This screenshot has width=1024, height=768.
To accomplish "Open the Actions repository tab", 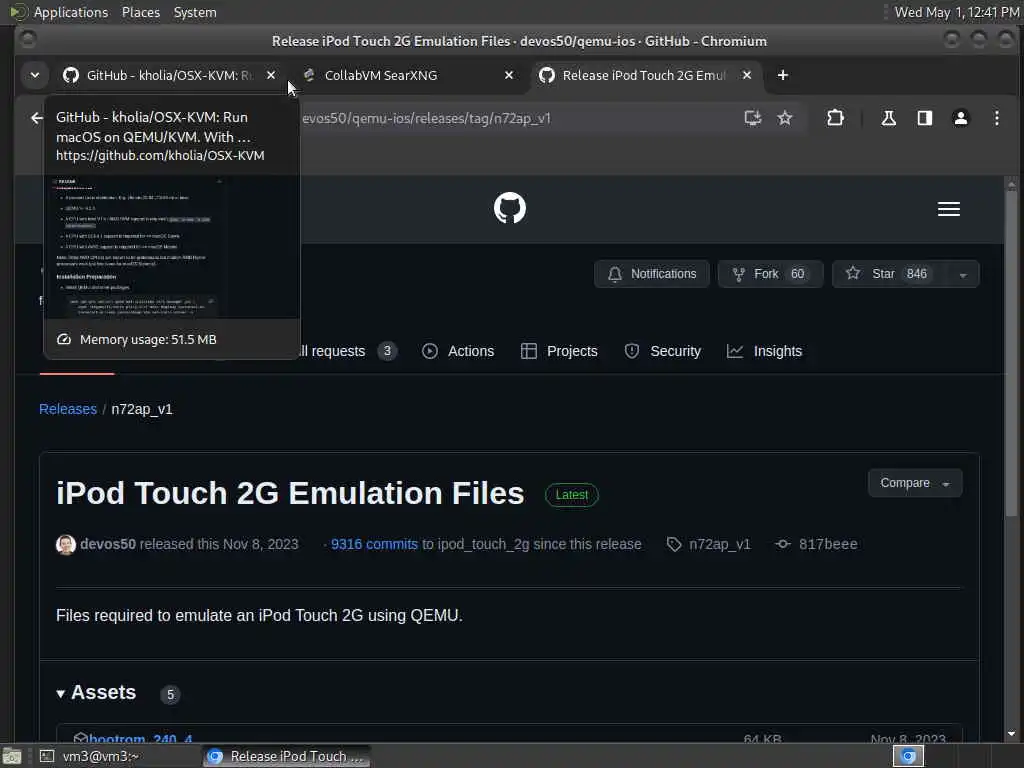I will 458,351.
